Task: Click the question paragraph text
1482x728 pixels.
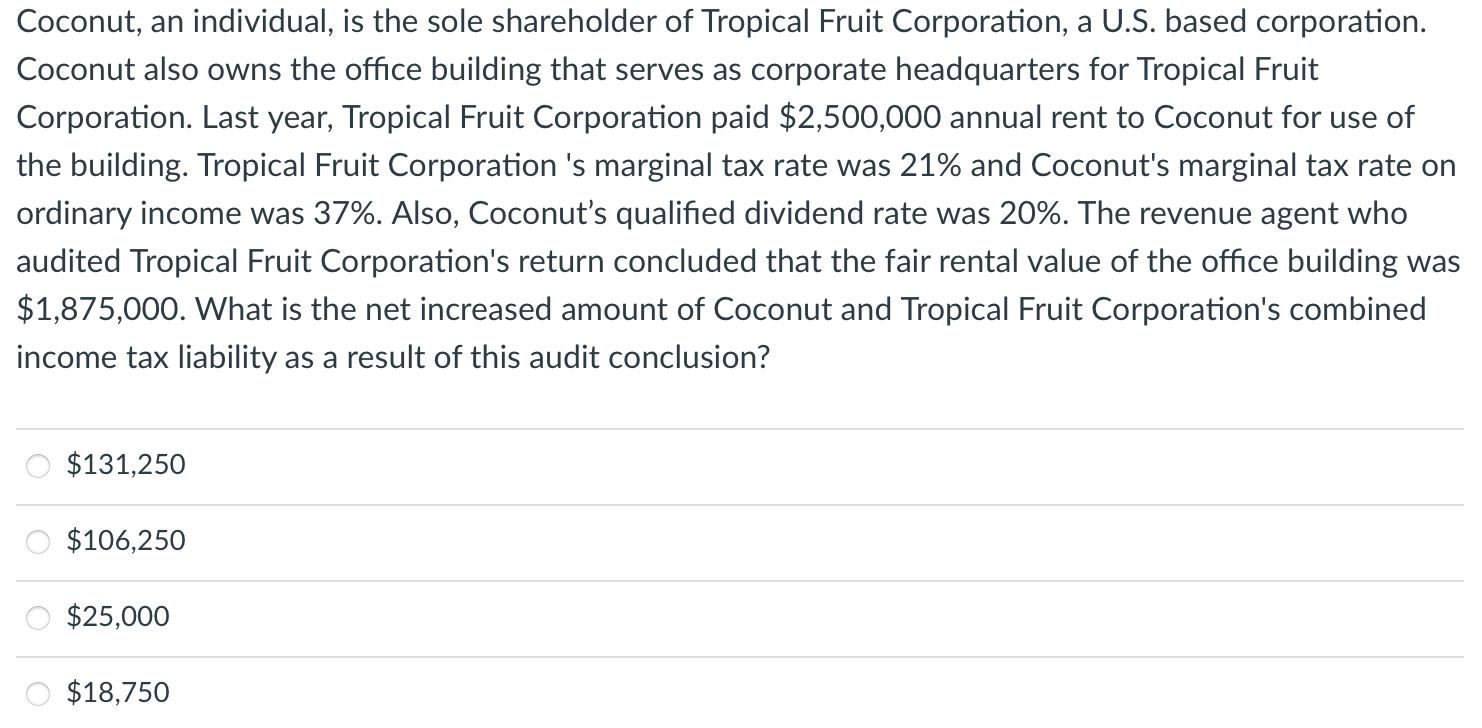Action: 700,190
